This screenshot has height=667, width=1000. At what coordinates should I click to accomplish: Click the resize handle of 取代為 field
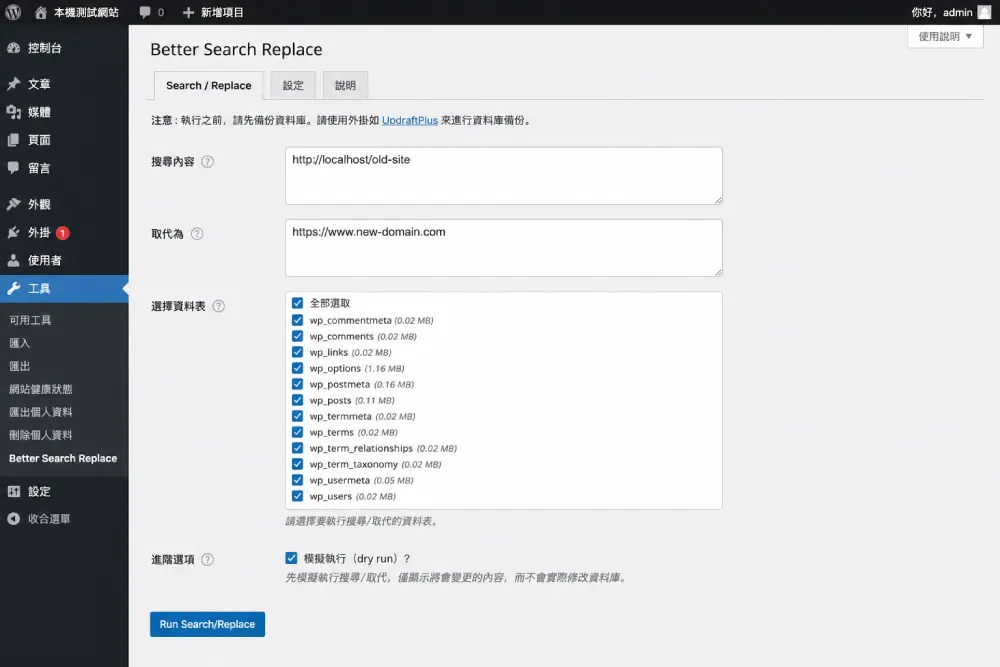[x=718, y=272]
